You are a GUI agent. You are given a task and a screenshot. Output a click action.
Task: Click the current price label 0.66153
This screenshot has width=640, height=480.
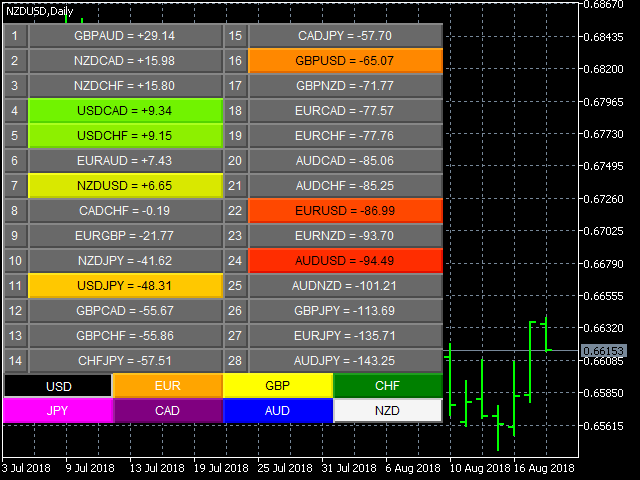[603, 351]
